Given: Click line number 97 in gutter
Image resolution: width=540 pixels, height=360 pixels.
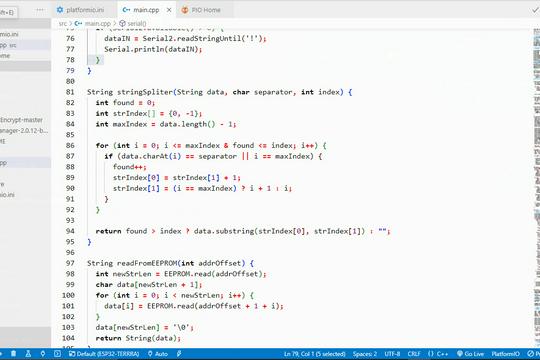Looking at the screenshot, I should click(70, 263).
